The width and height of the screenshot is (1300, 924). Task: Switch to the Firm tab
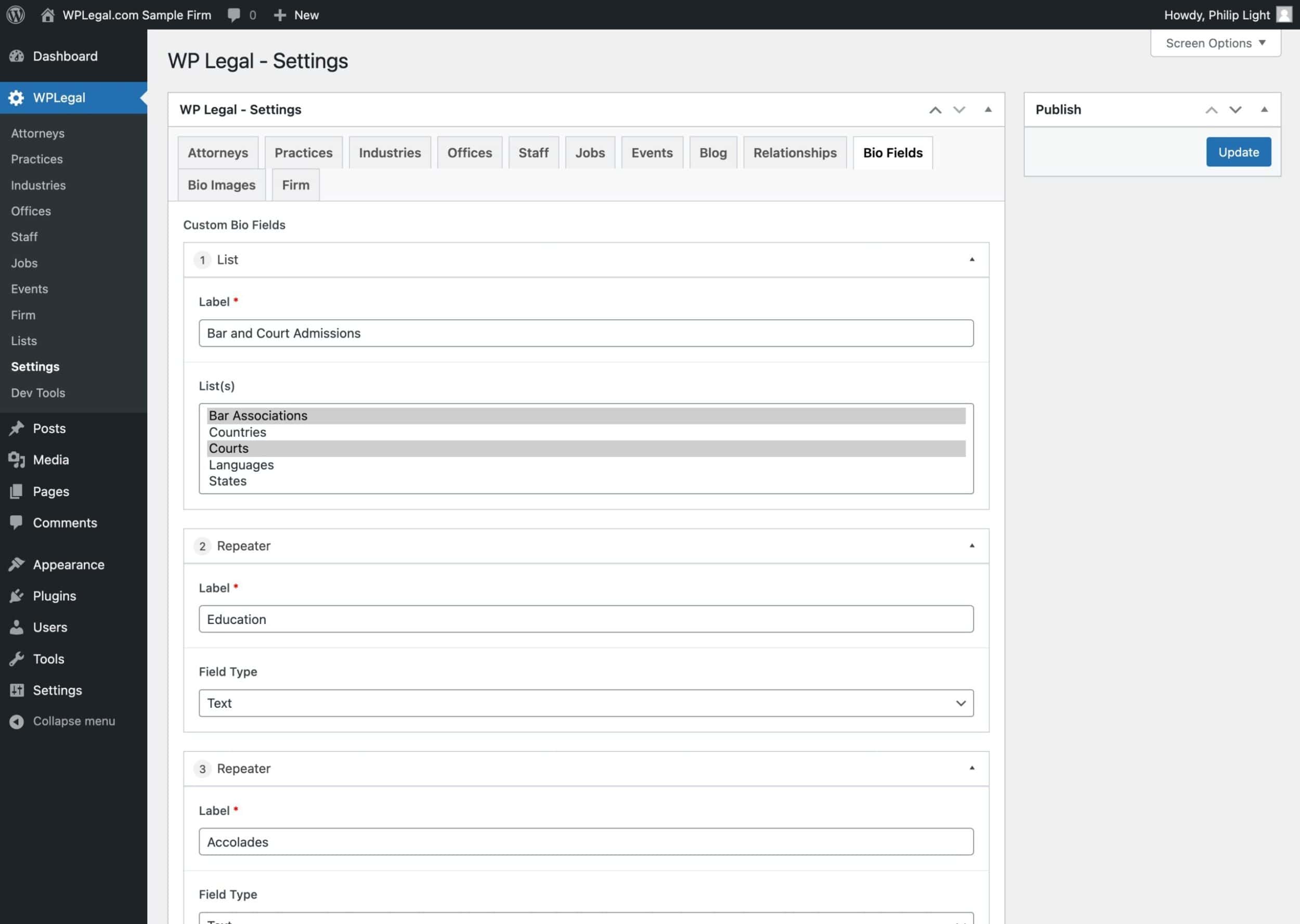pos(295,185)
